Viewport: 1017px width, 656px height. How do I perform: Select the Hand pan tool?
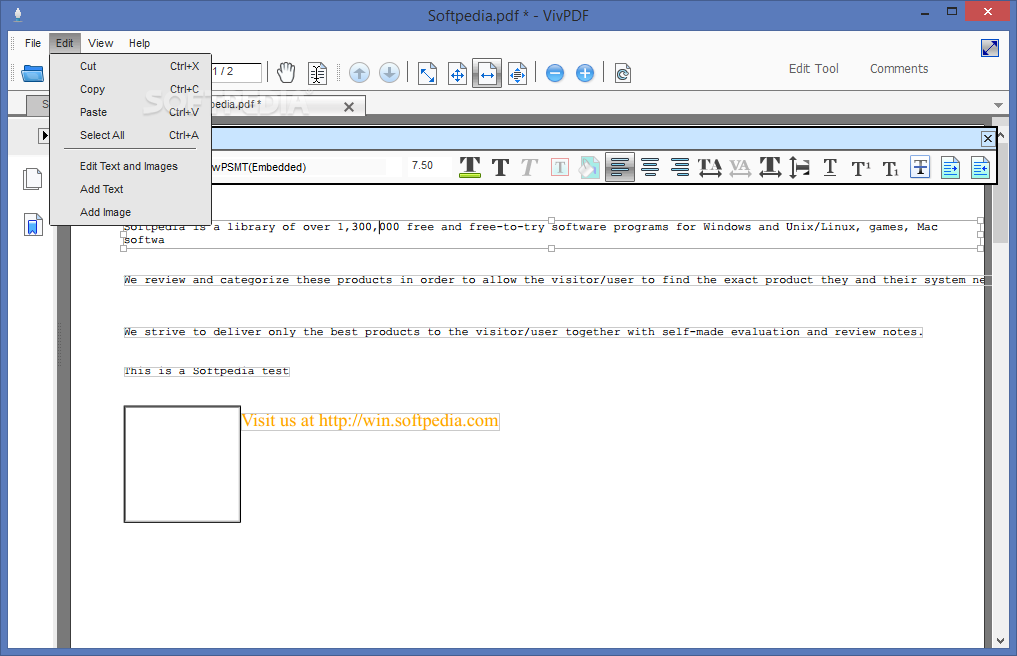[286, 73]
